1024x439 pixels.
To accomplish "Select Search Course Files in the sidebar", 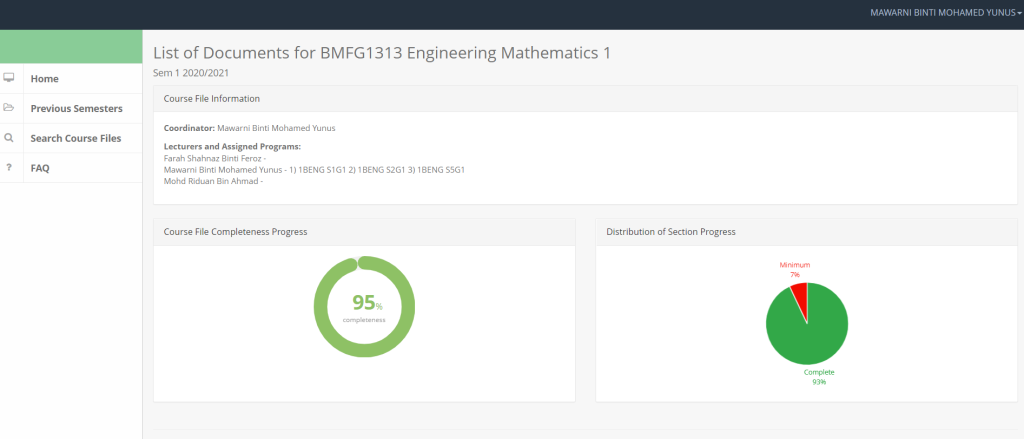I will pos(76,138).
